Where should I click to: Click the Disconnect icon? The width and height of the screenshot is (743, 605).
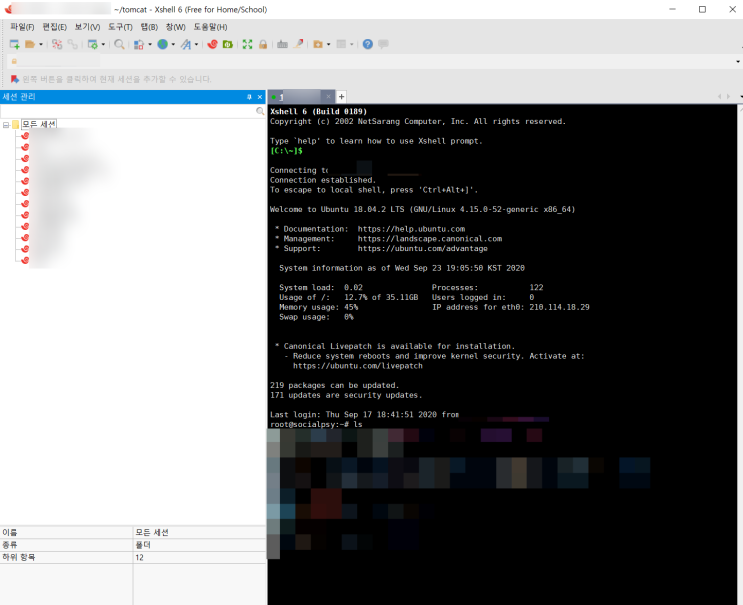tap(57, 44)
